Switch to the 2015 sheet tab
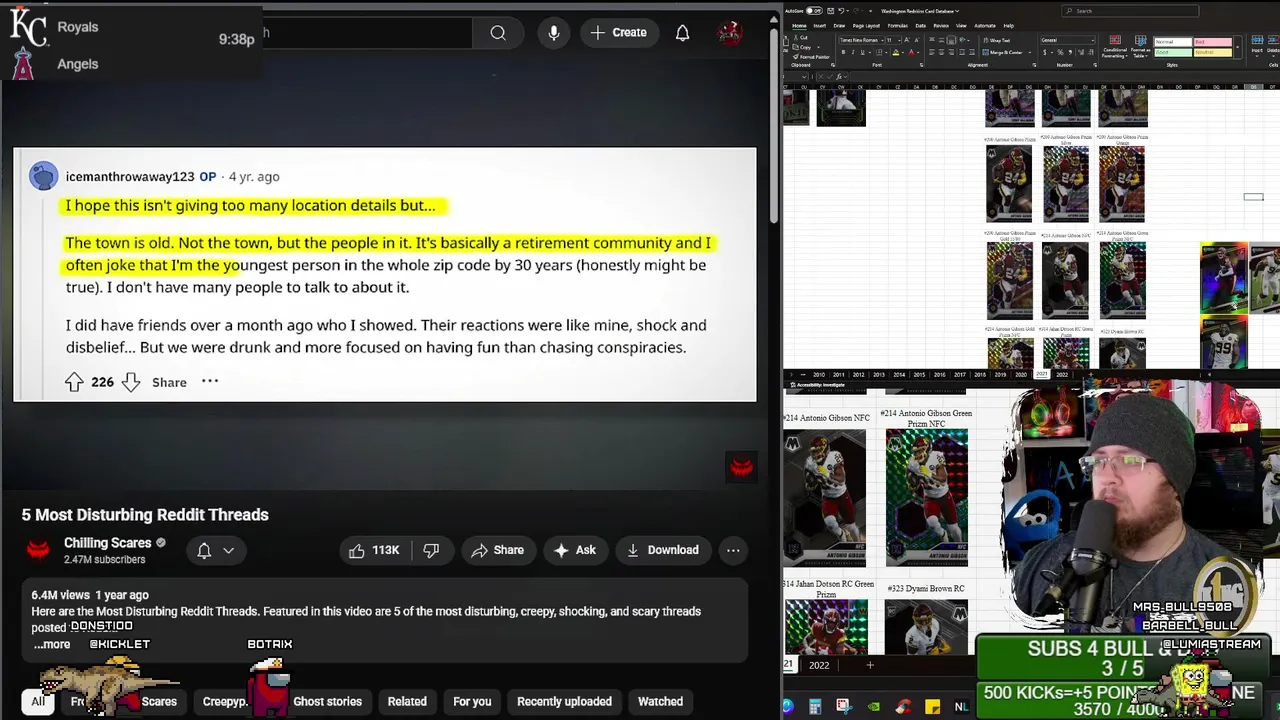This screenshot has height=720, width=1280. click(x=919, y=374)
